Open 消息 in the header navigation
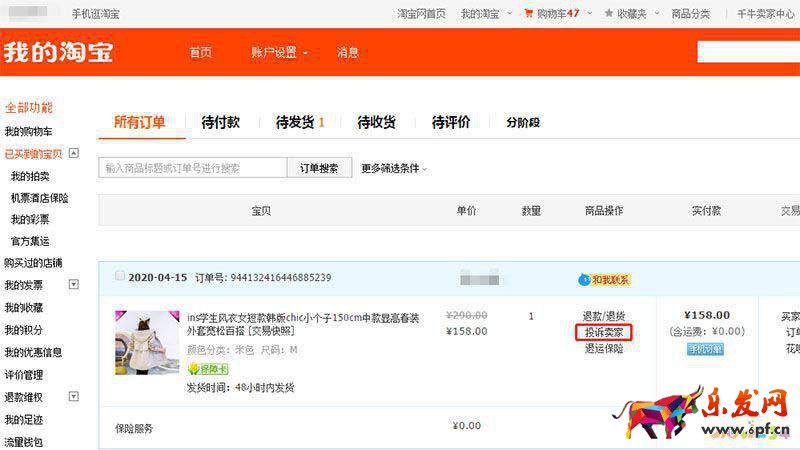 point(347,53)
